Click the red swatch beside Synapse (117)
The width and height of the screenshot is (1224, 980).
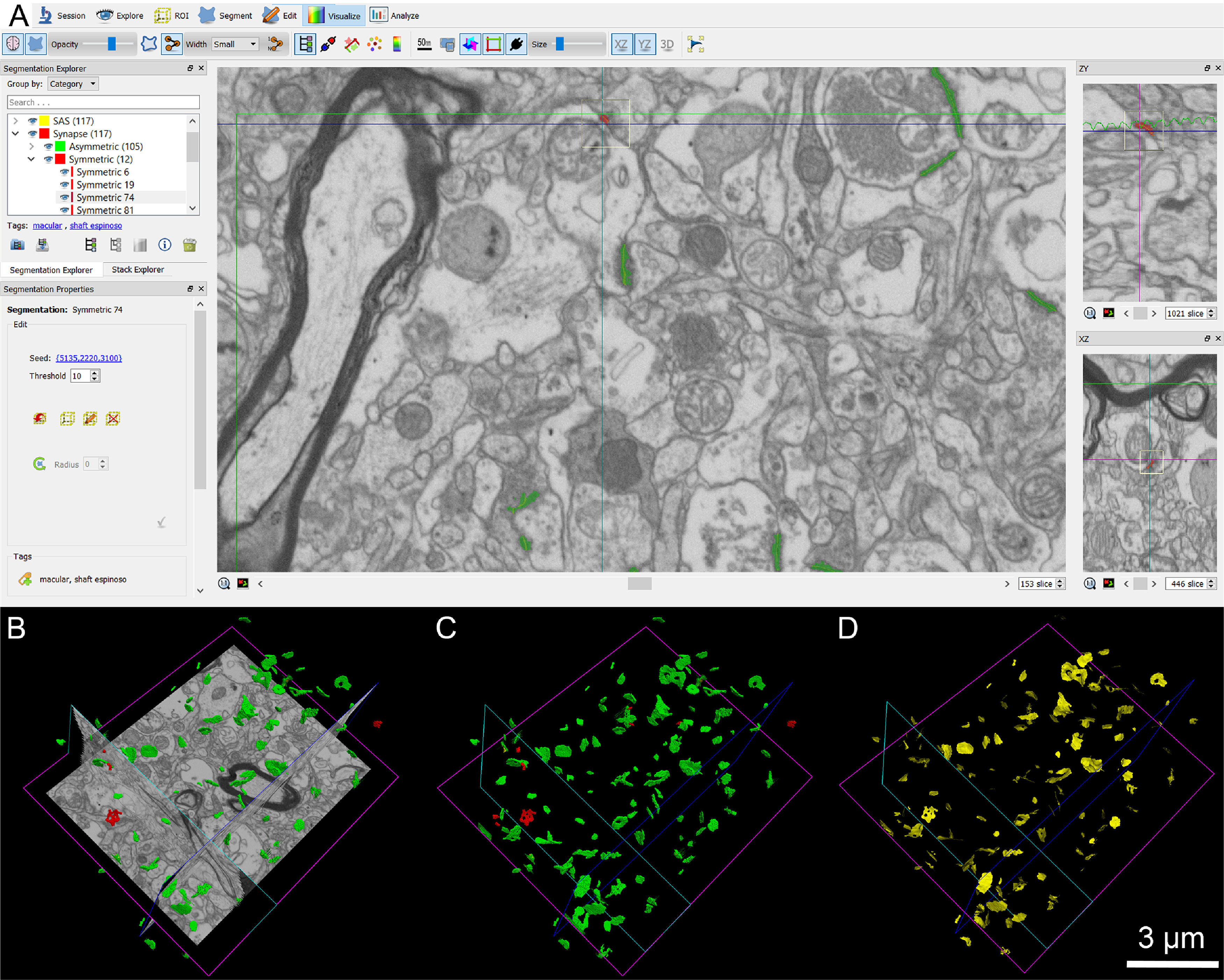coord(44,133)
